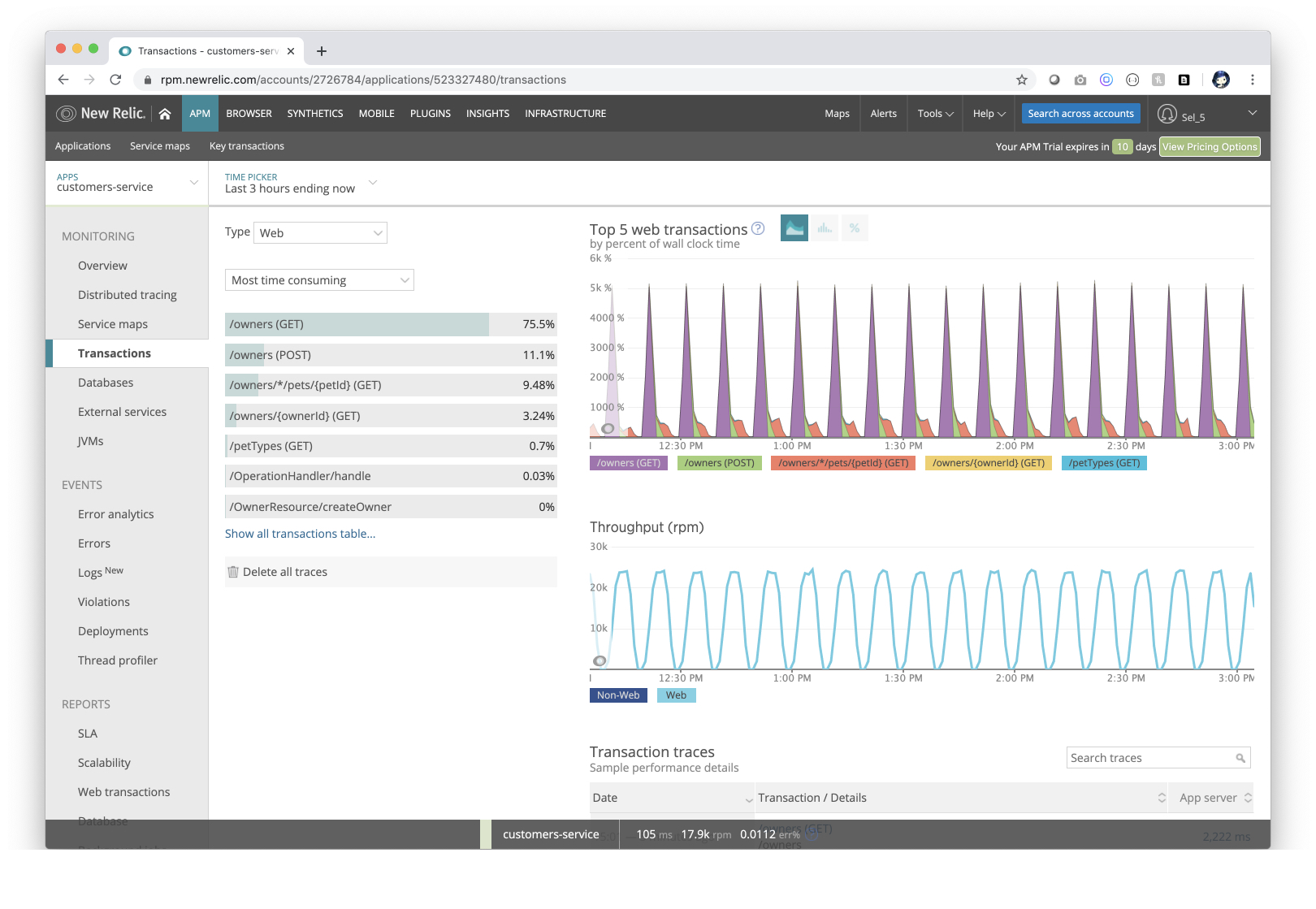Screen dimensions: 1316x909
Task: Open the INSIGHTS tab
Action: tap(487, 114)
